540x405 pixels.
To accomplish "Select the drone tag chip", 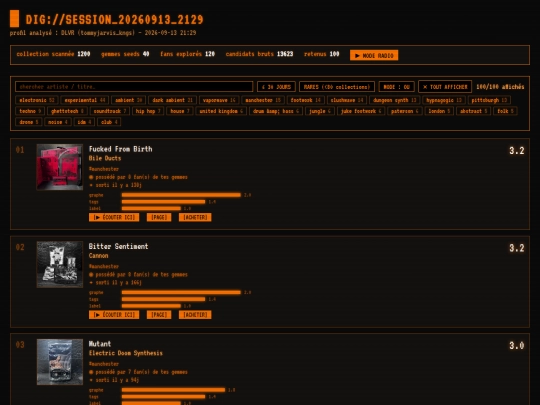I will point(29,122).
